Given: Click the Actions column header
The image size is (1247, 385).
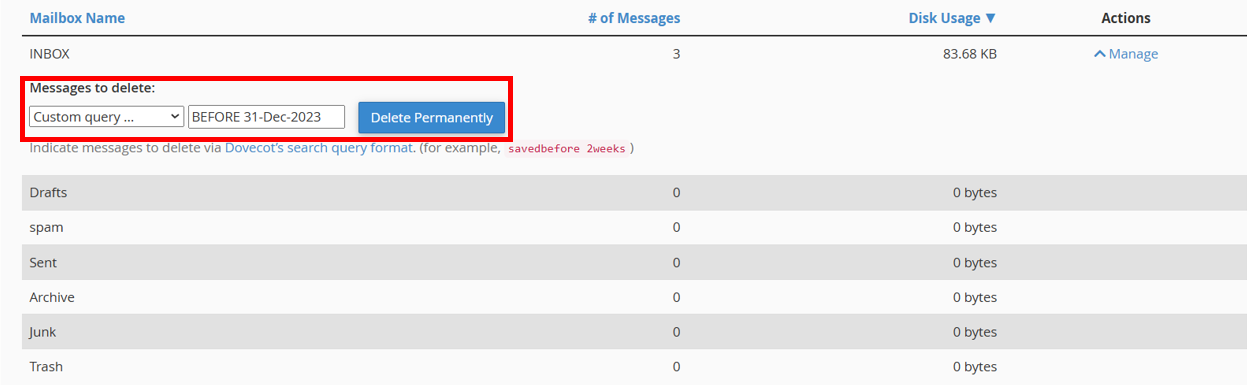Looking at the screenshot, I should pyautogui.click(x=1126, y=18).
